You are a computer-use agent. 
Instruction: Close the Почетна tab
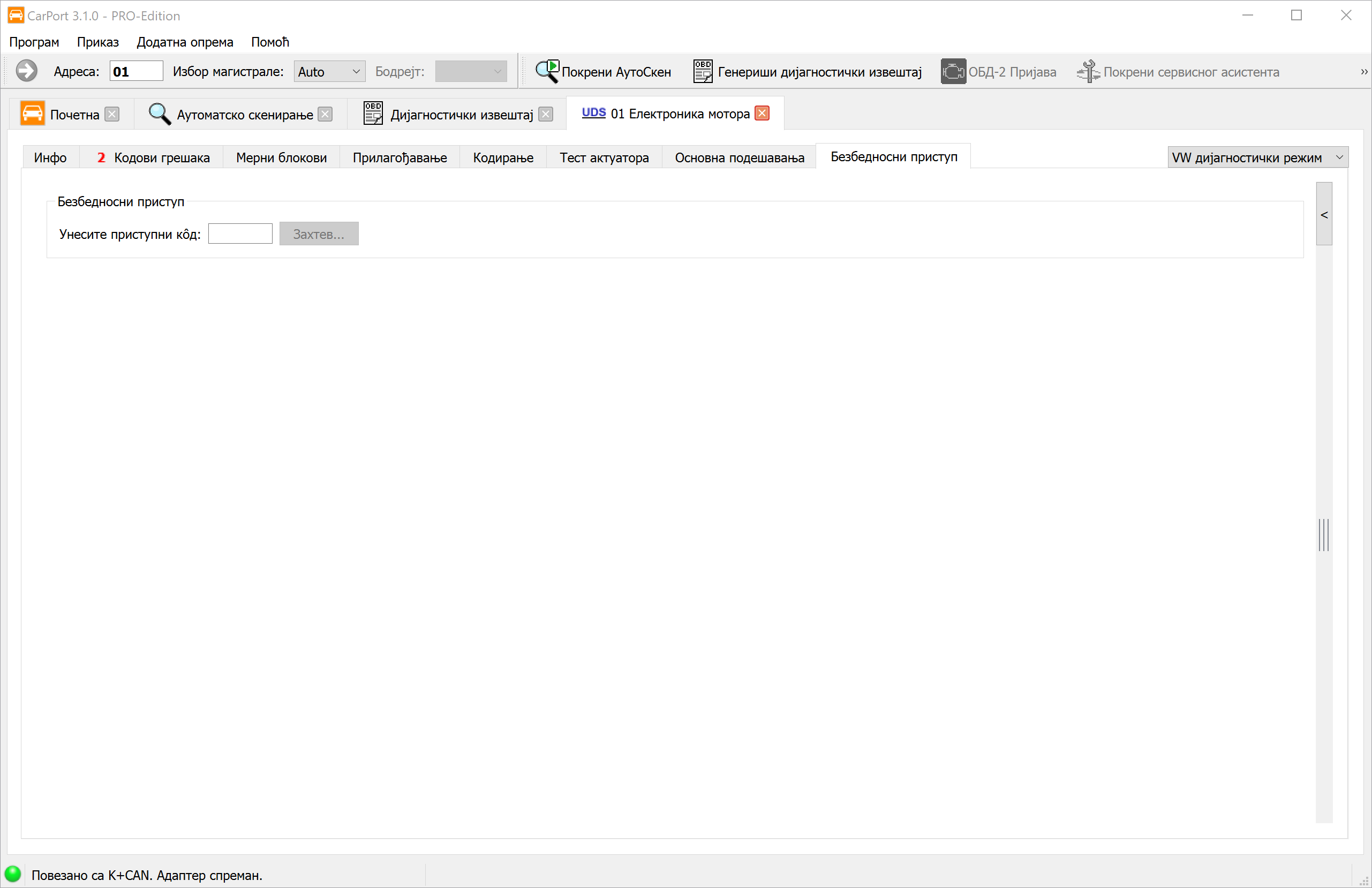(x=112, y=114)
